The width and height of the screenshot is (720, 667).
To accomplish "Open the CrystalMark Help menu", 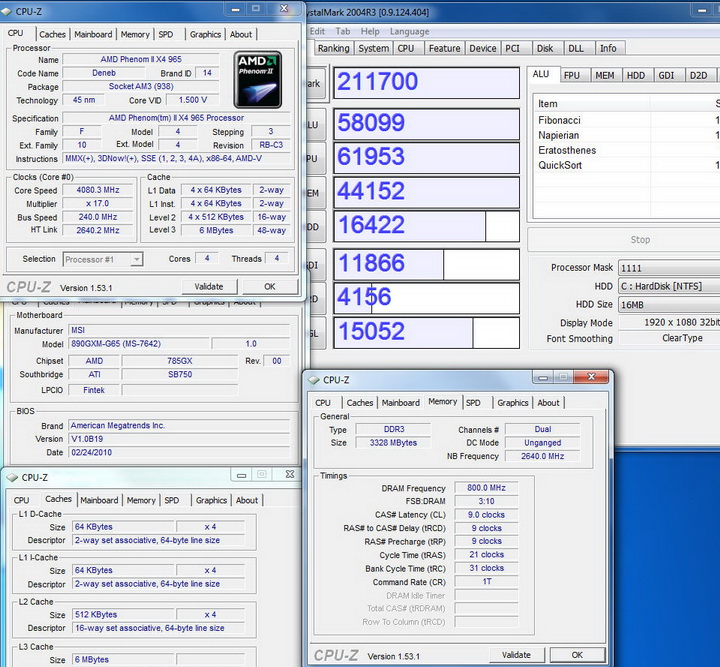I will coord(370,31).
